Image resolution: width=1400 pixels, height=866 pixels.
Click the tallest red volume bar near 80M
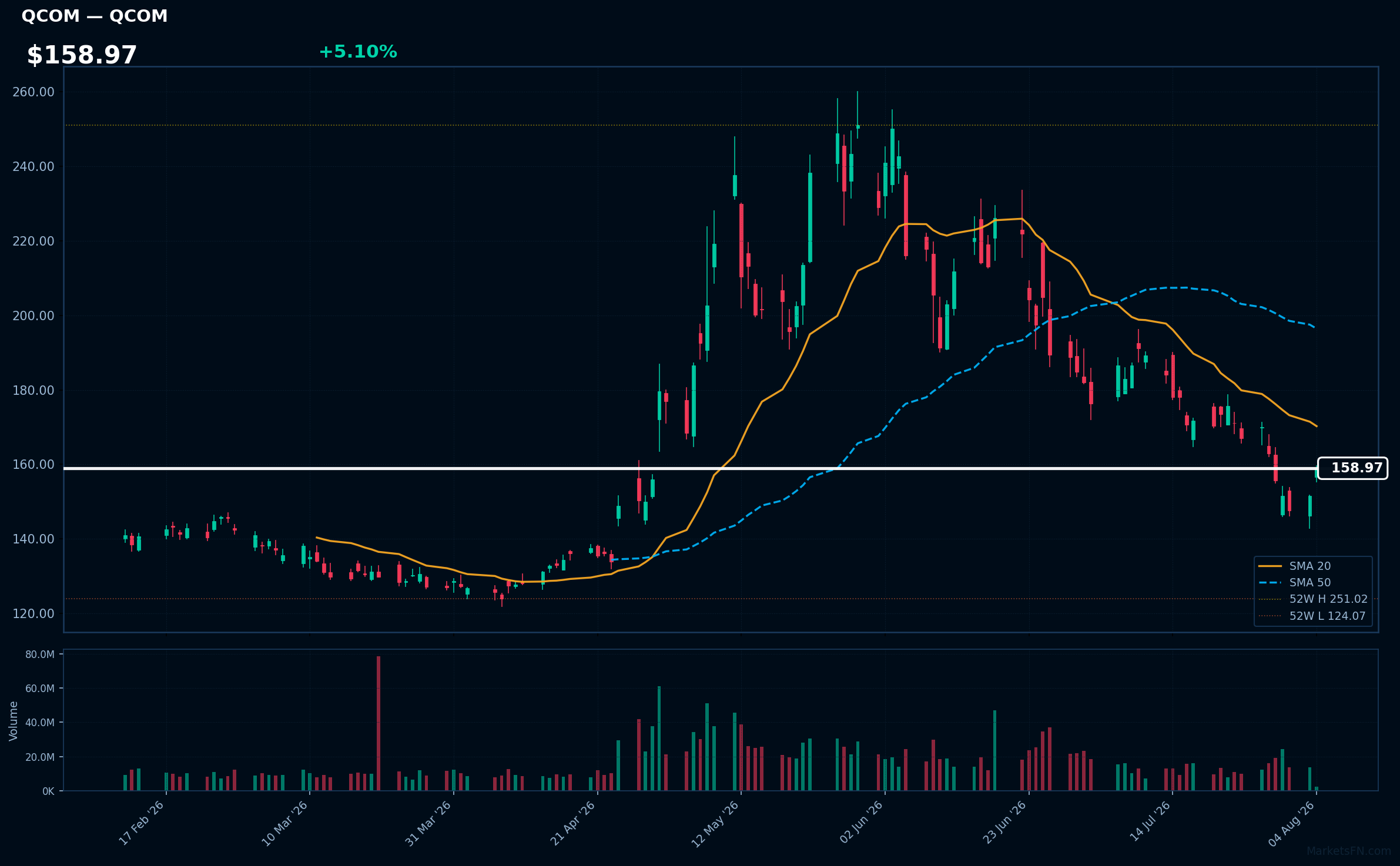pyautogui.click(x=379, y=723)
